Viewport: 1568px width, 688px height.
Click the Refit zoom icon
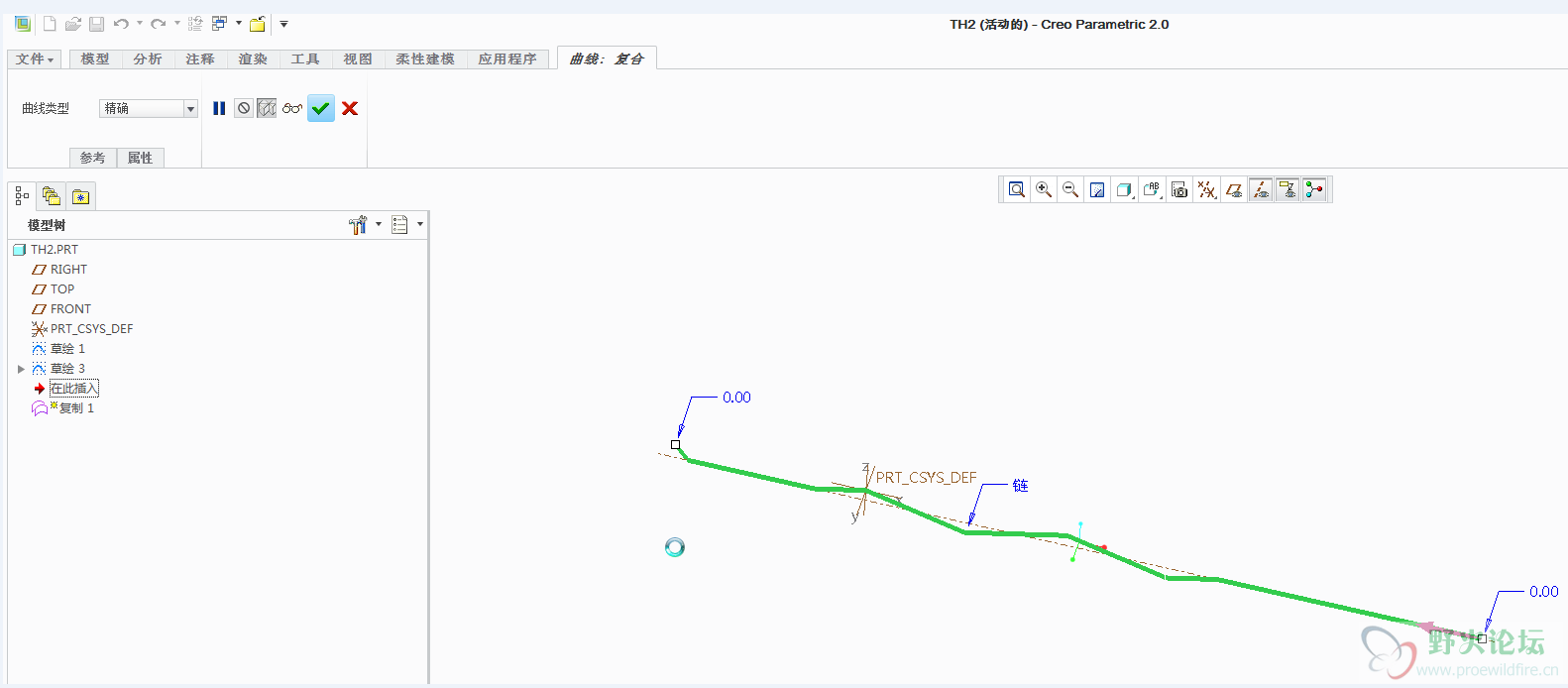click(x=1017, y=189)
